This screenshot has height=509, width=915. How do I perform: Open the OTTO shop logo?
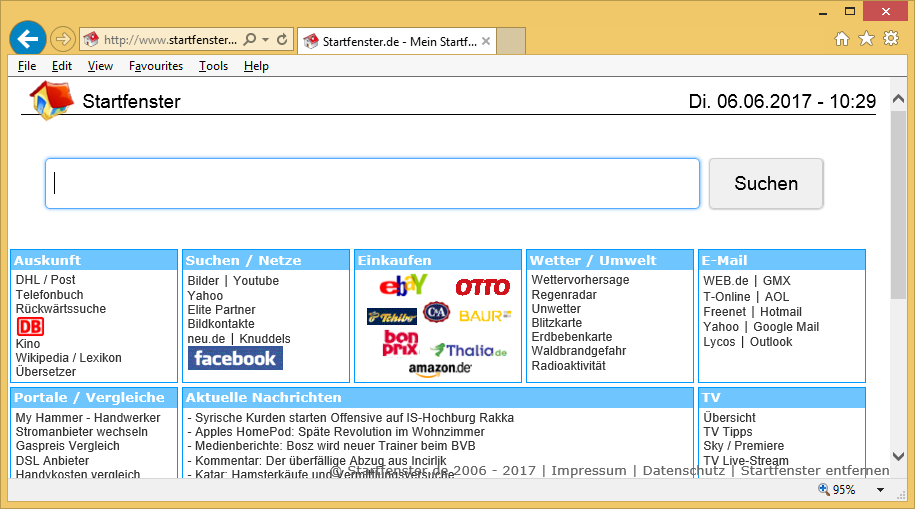pos(482,287)
